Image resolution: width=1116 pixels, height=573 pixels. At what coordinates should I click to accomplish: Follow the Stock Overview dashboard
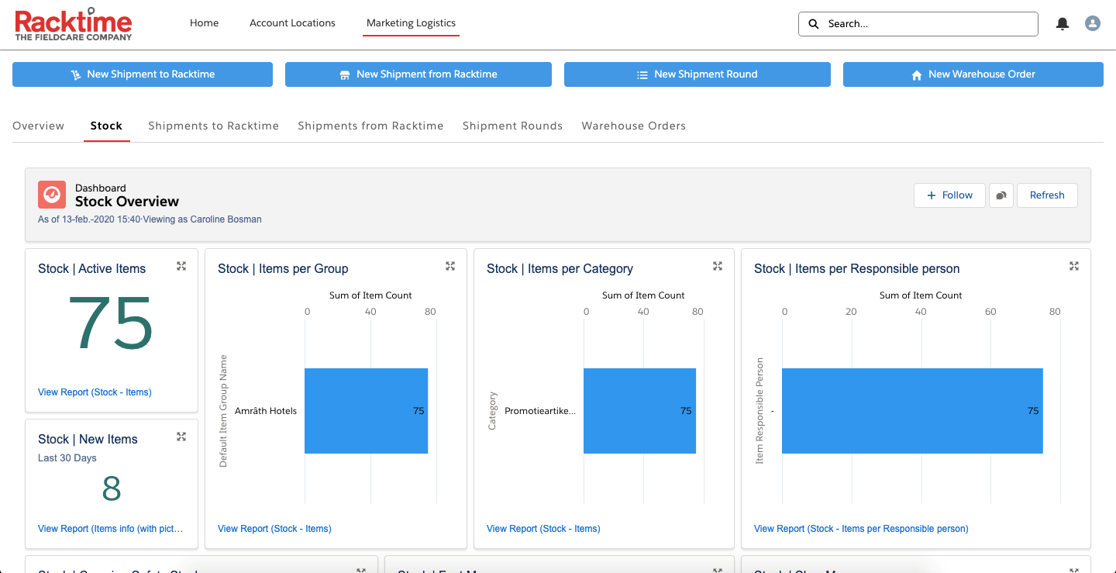(x=949, y=195)
